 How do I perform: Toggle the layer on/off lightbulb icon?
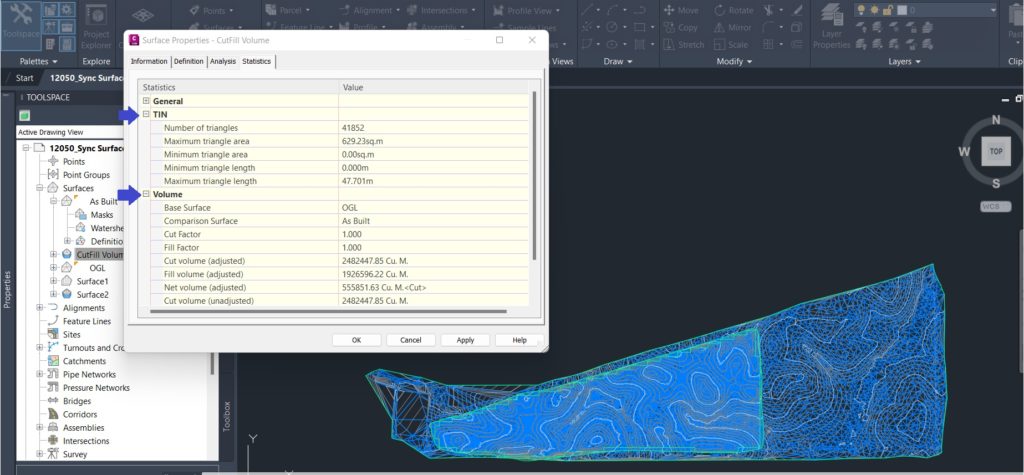click(x=862, y=9)
